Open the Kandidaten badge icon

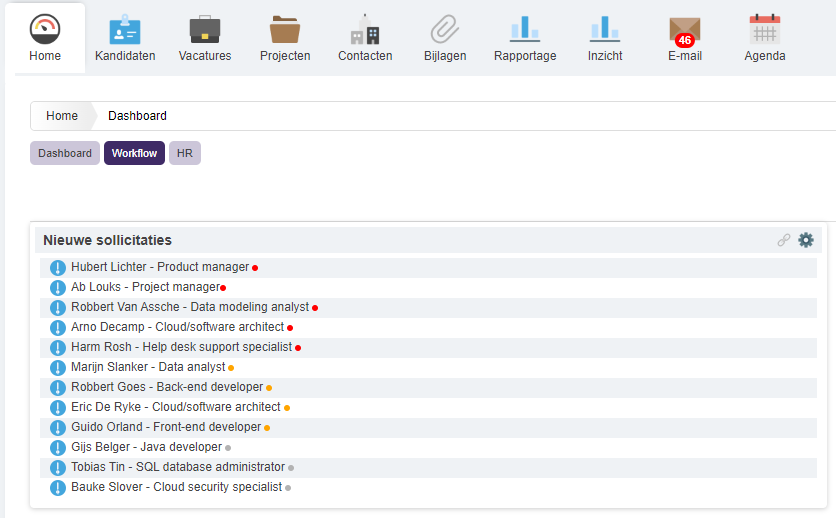pos(125,29)
